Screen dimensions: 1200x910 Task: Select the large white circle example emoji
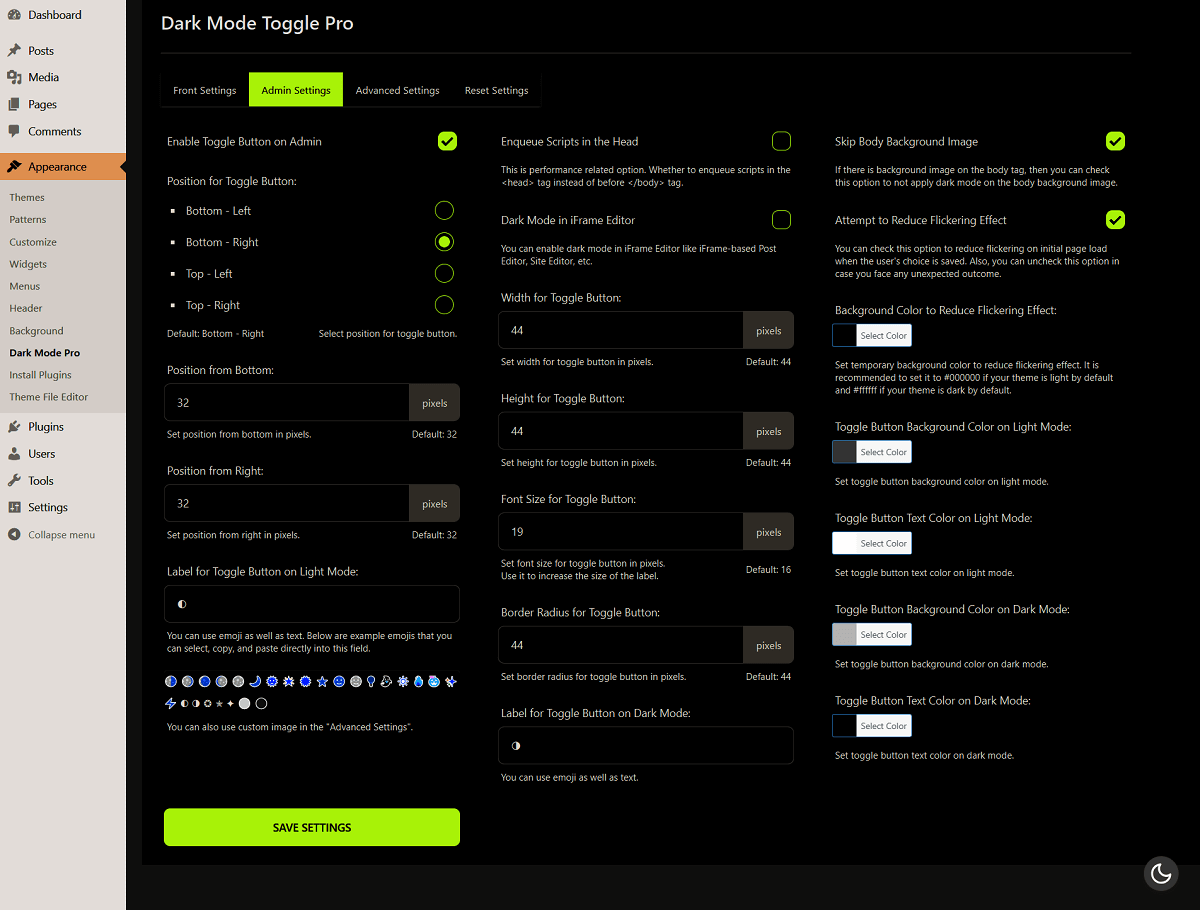tap(244, 703)
